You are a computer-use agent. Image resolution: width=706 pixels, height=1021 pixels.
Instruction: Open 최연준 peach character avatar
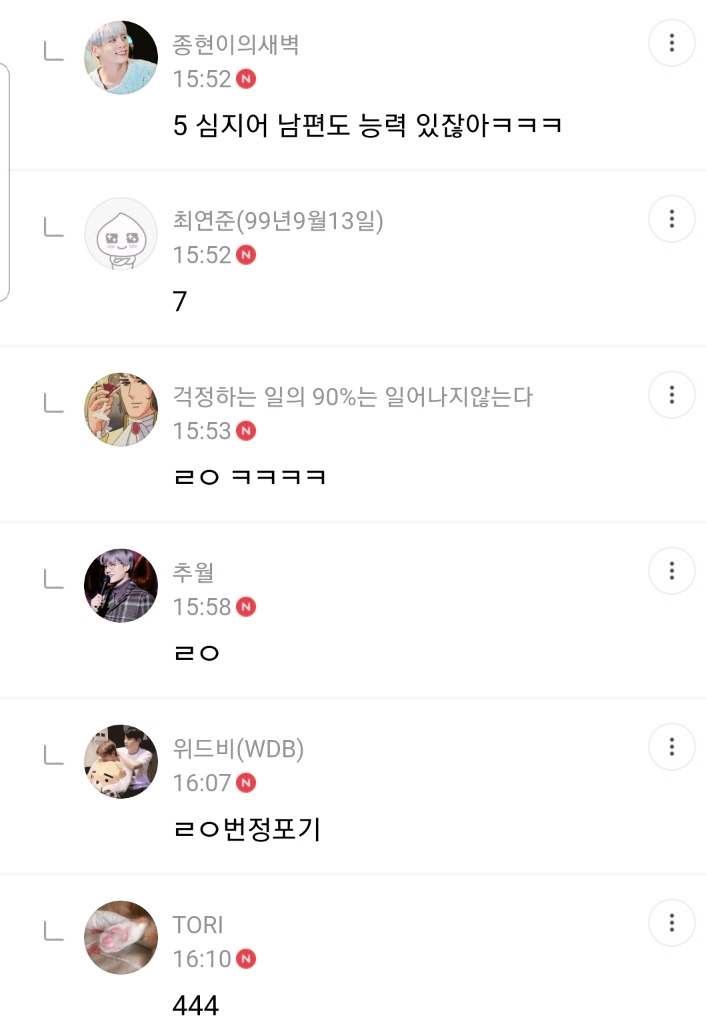(x=121, y=234)
